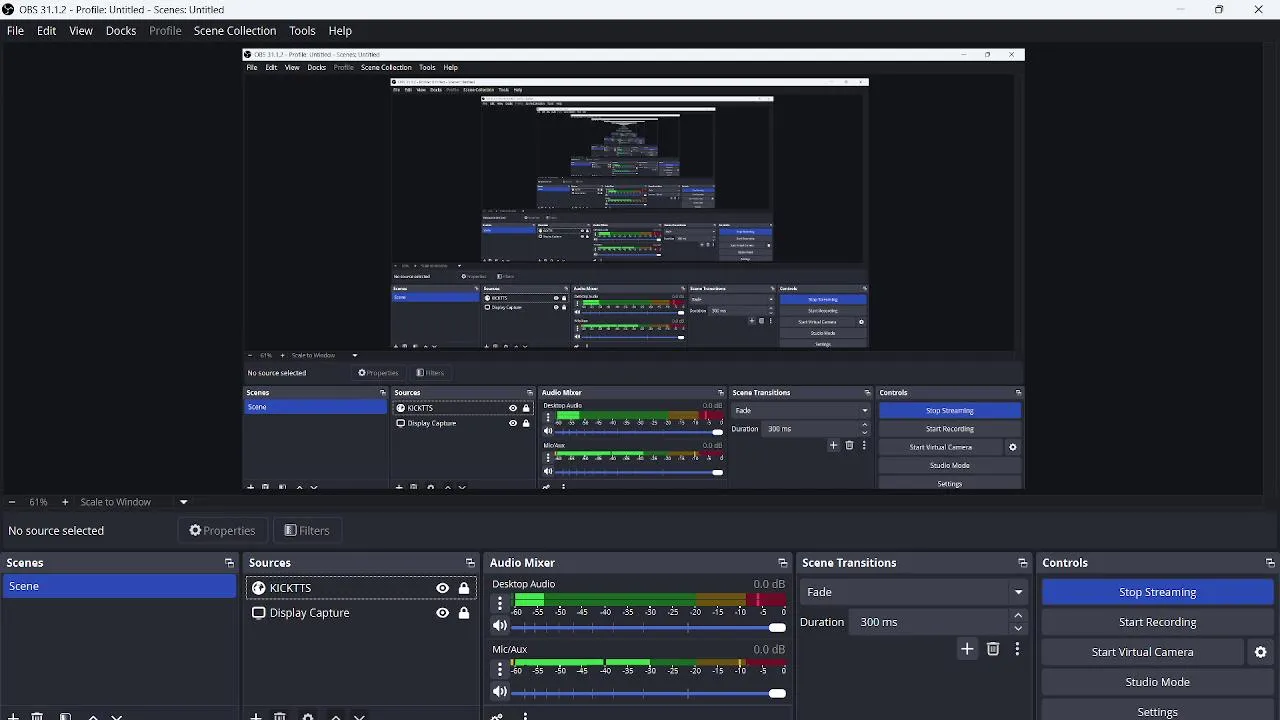Click the Properties button

222,531
